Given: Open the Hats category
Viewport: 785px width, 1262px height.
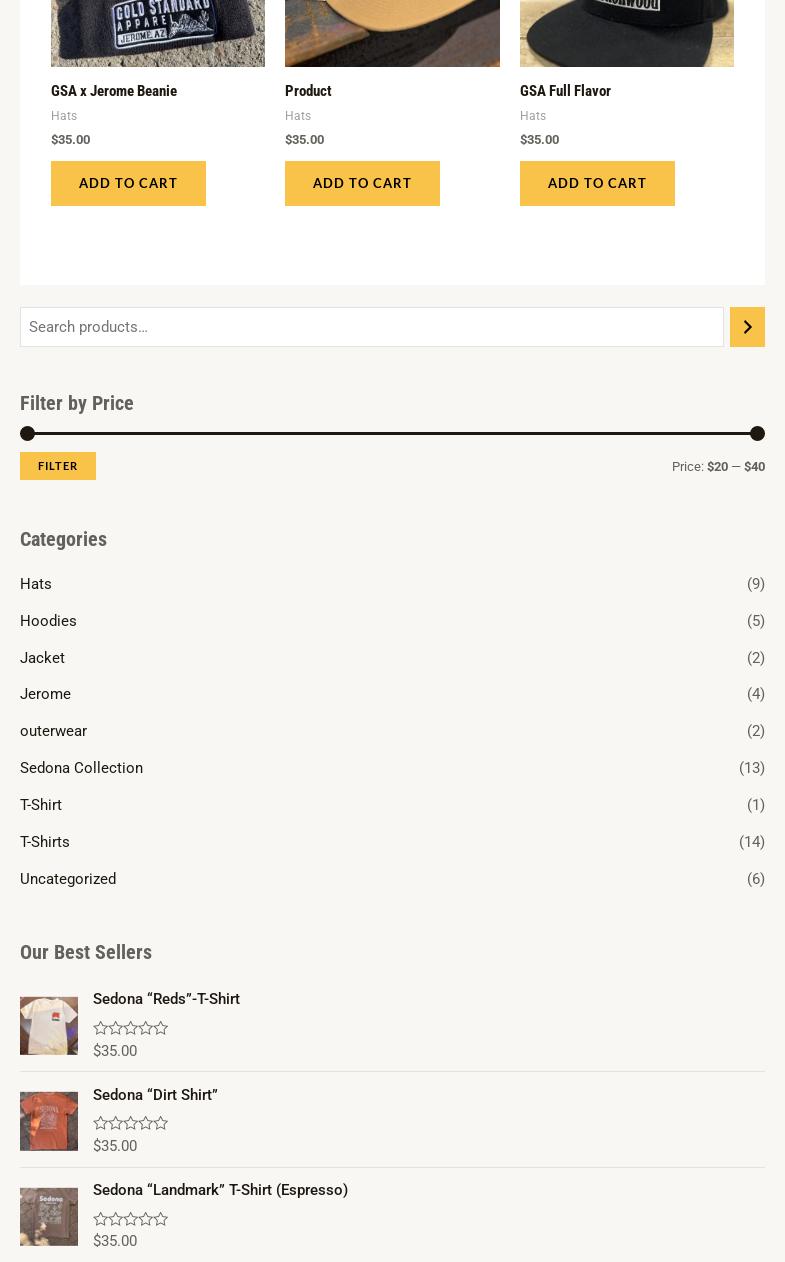Looking at the screenshot, I should (x=36, y=584).
